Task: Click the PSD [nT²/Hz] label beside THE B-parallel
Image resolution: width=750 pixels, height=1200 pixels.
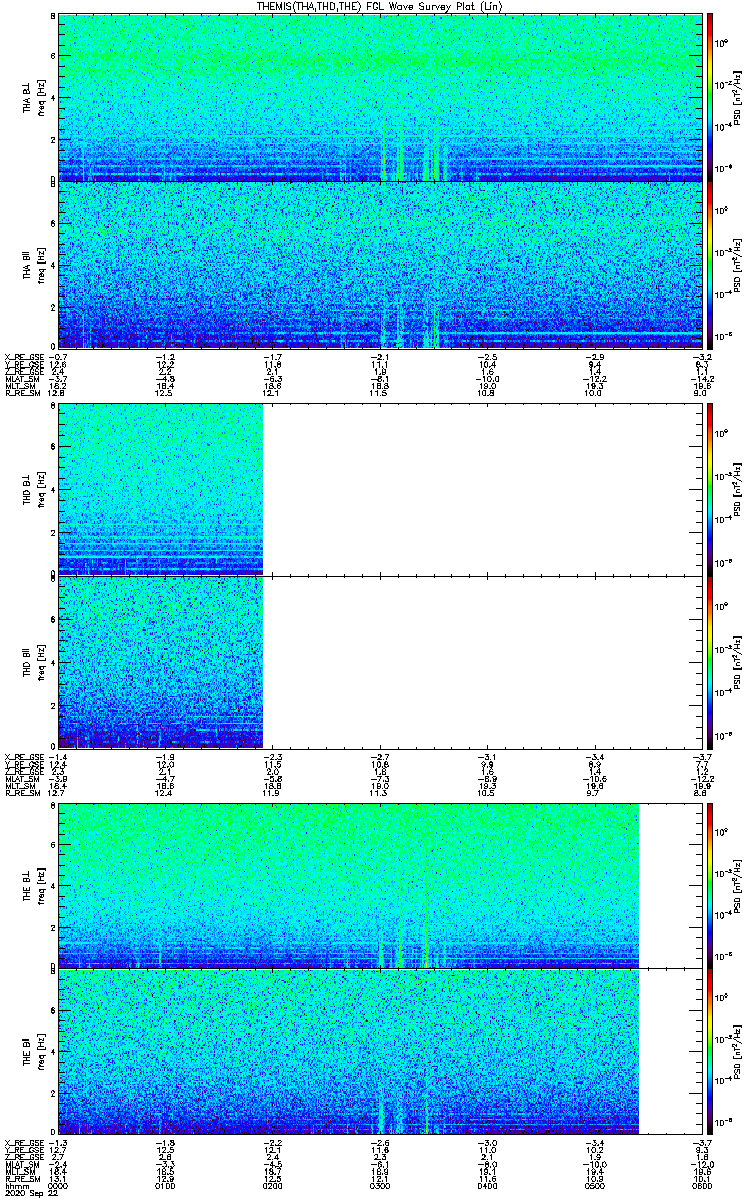Action: (x=737, y=1054)
